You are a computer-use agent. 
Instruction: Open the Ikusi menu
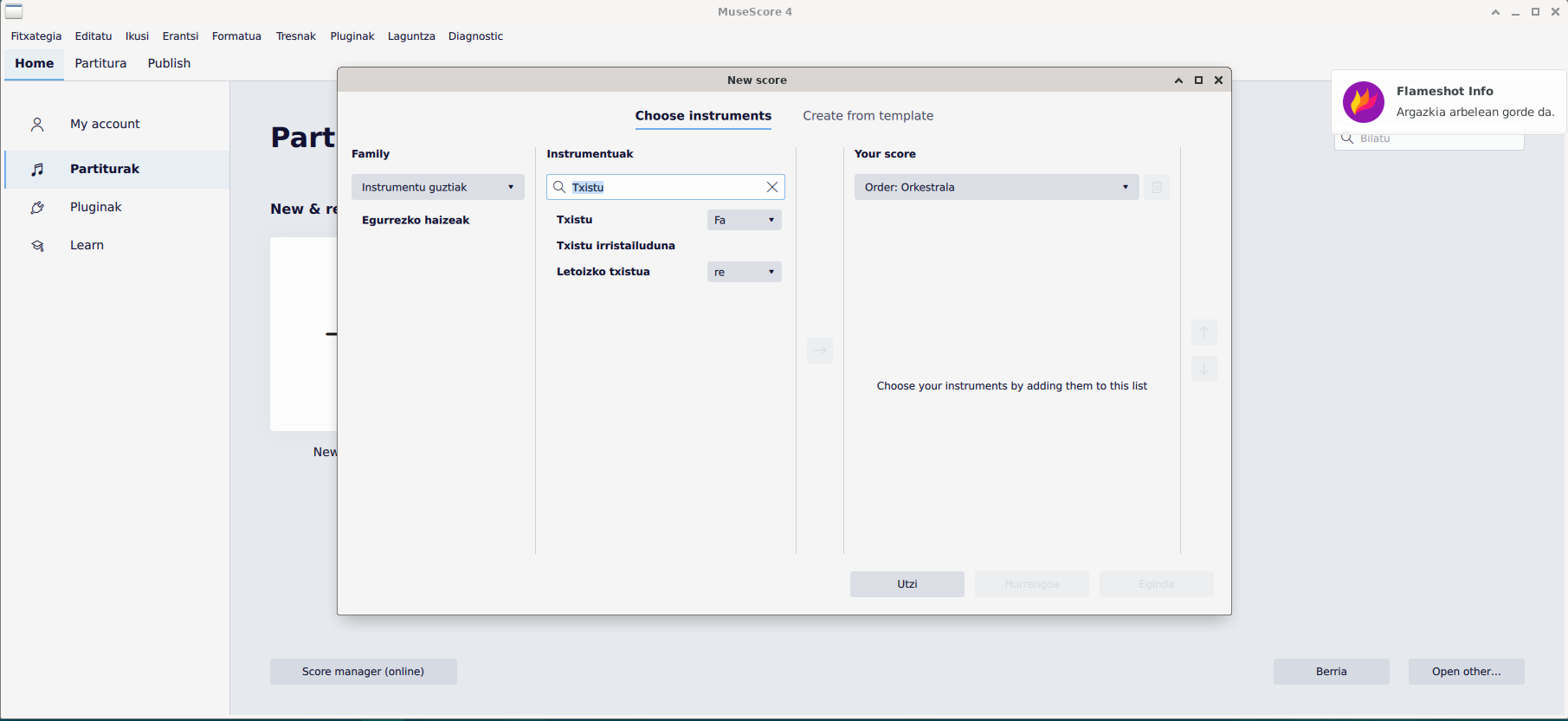(x=137, y=36)
